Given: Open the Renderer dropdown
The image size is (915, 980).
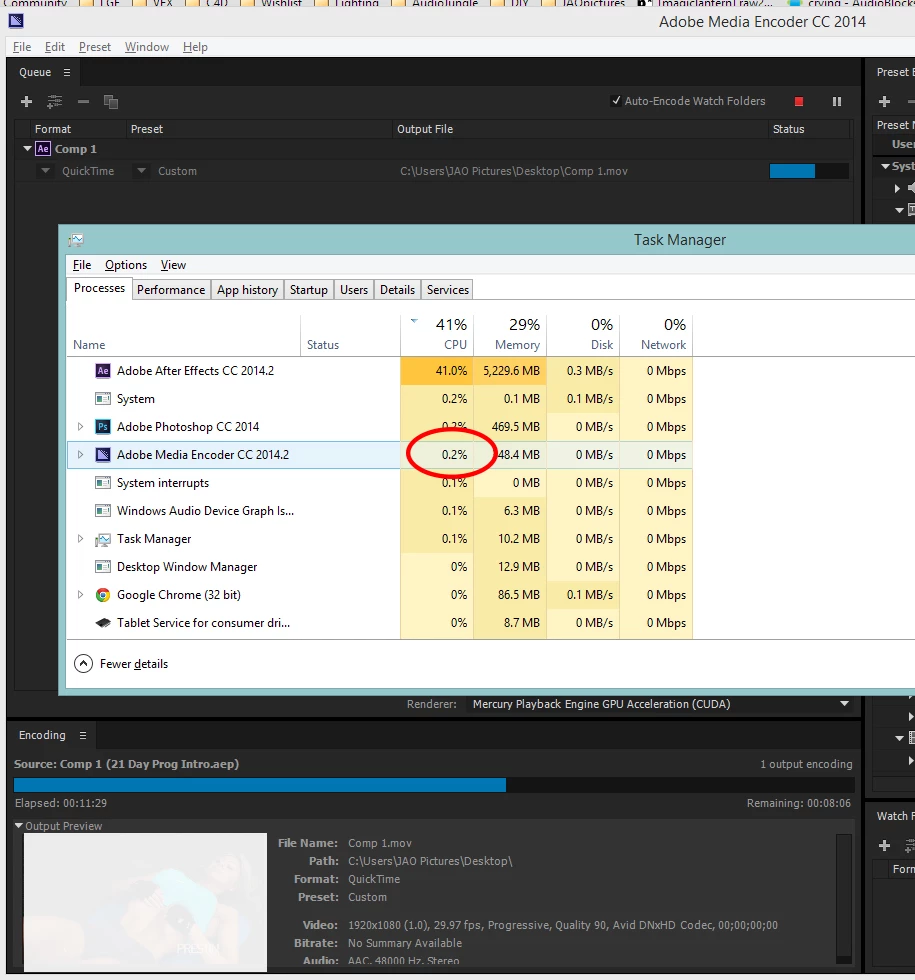Looking at the screenshot, I should [x=659, y=704].
